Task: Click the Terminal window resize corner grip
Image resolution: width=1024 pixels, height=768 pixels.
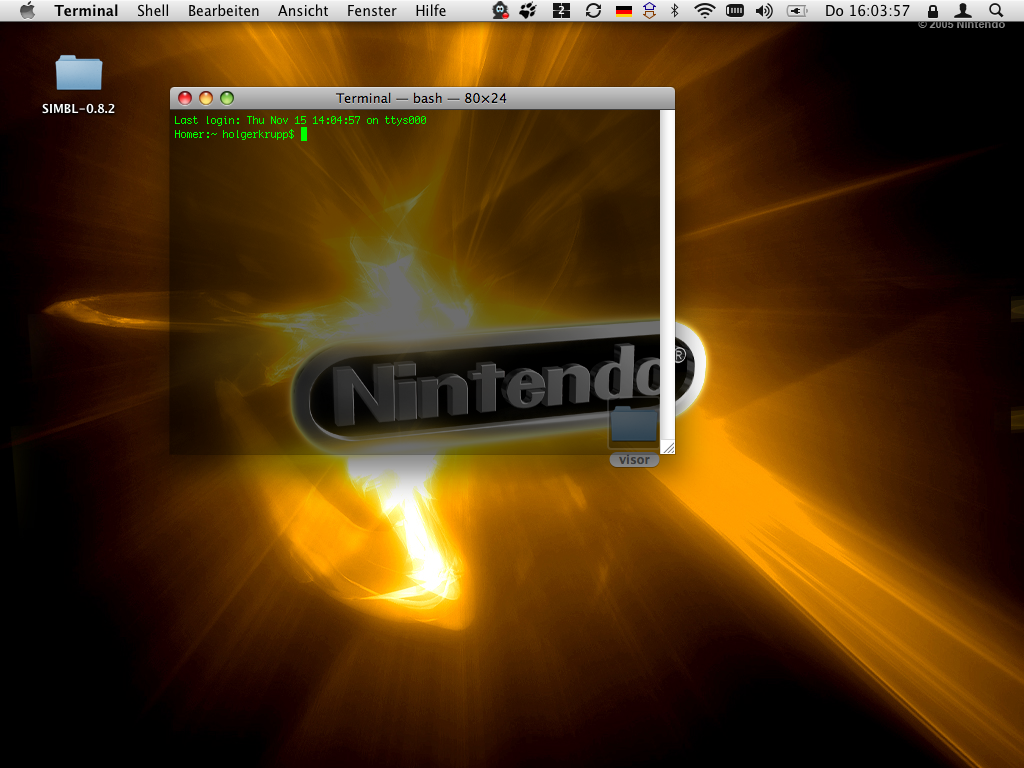Action: pyautogui.click(x=667, y=447)
